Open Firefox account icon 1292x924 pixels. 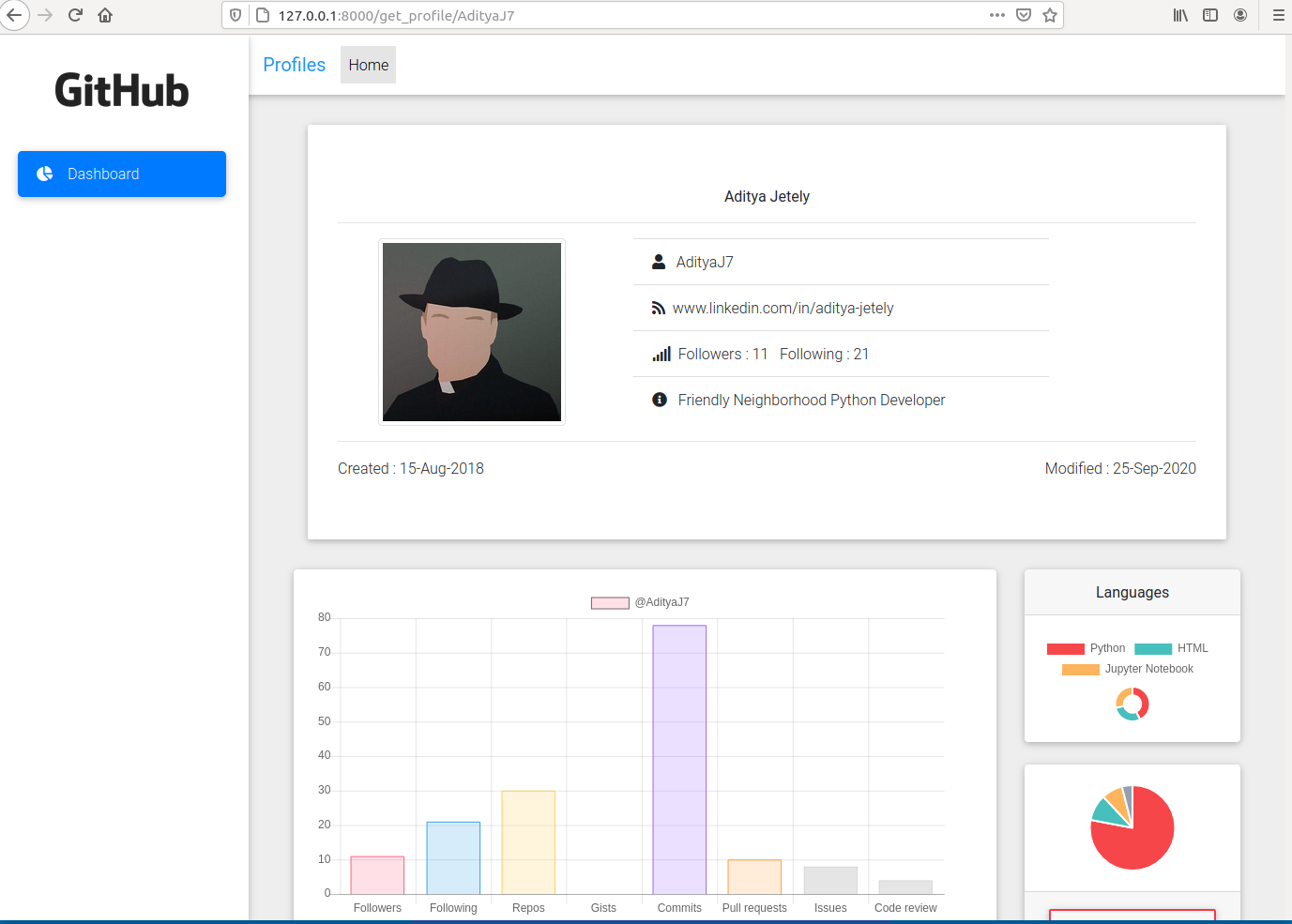click(x=1240, y=15)
